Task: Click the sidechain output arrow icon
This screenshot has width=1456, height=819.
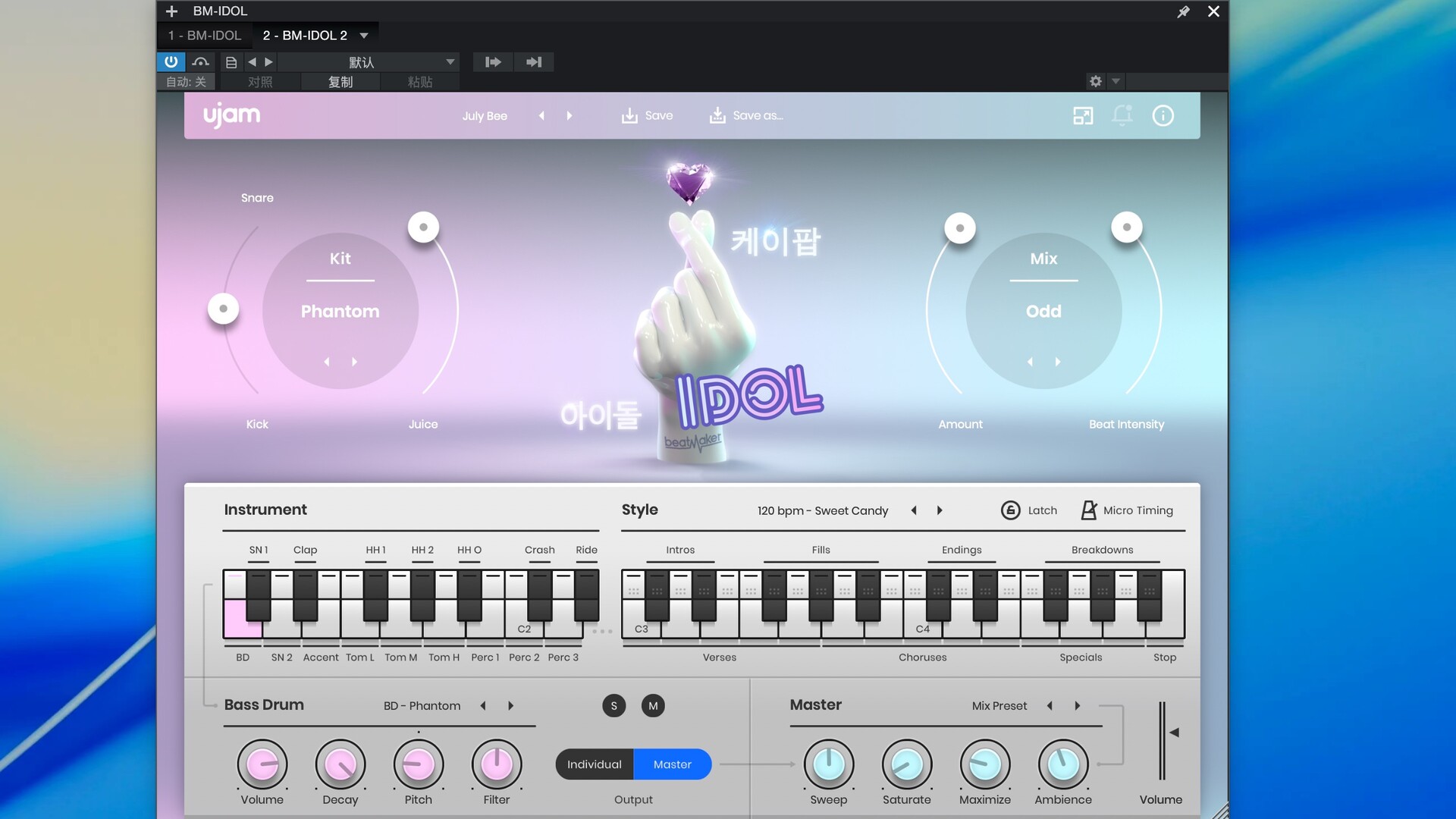Action: [534, 62]
